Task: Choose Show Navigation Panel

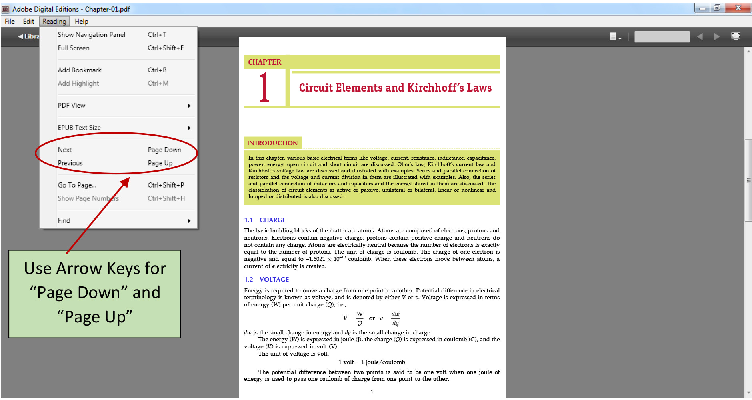Action: pyautogui.click(x=118, y=35)
